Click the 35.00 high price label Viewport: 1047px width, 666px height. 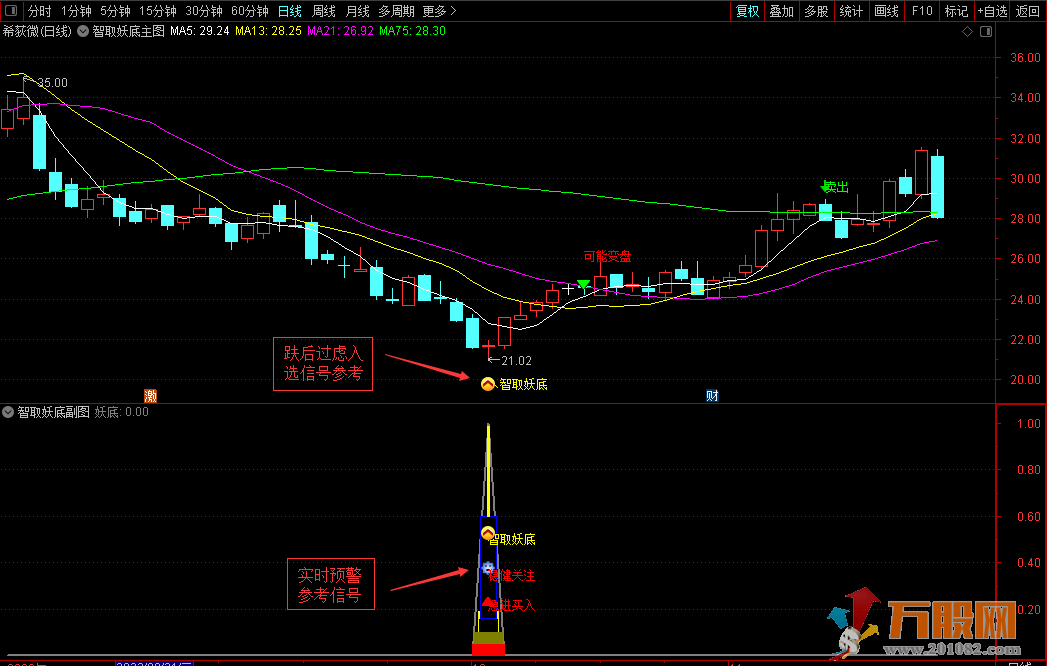tap(53, 83)
